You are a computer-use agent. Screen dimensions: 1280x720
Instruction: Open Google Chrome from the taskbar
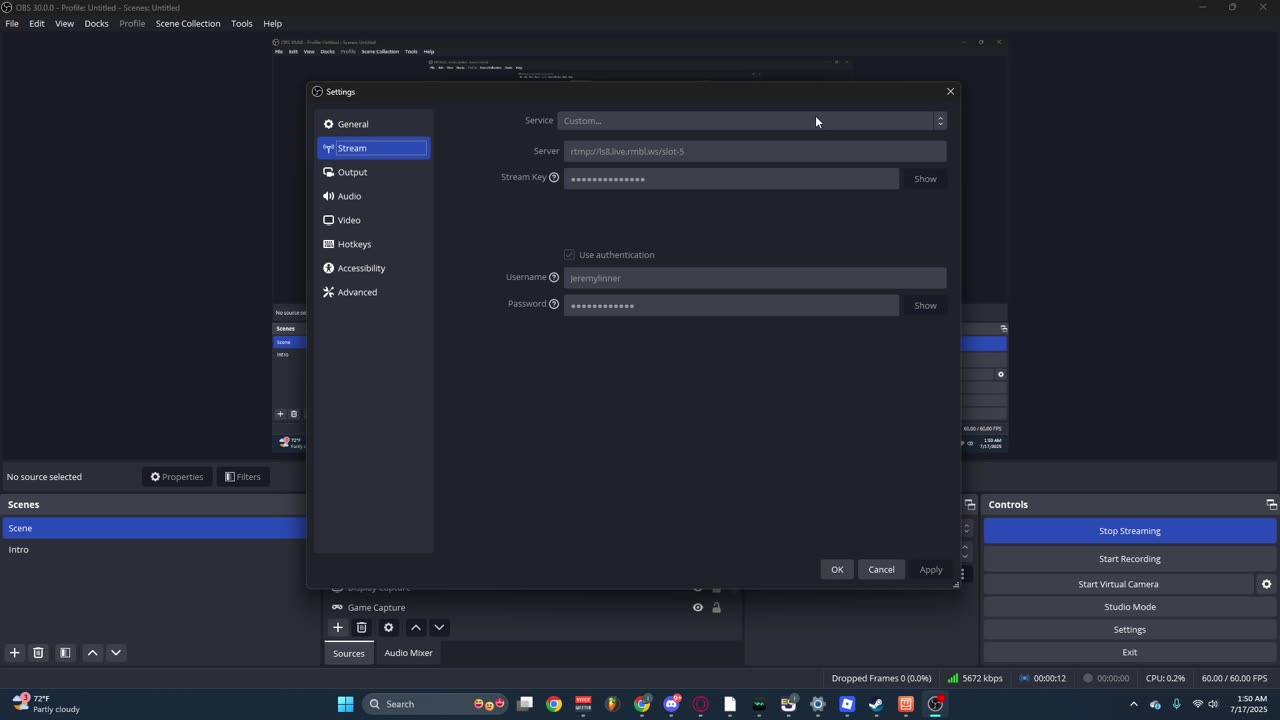(554, 704)
